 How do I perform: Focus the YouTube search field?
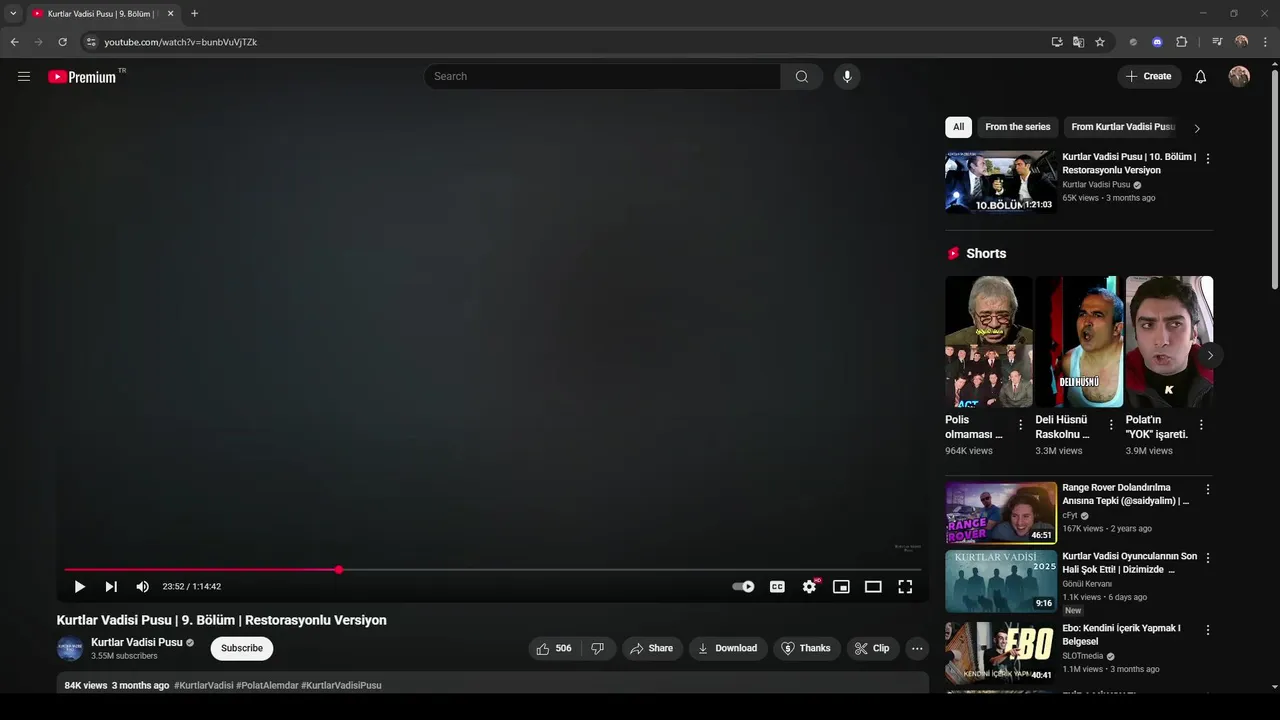point(602,77)
